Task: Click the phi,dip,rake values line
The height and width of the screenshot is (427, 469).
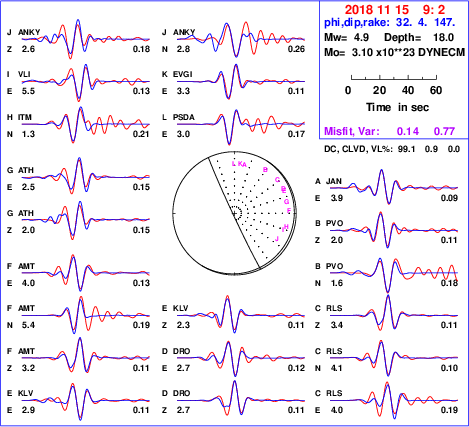Action: coord(390,22)
